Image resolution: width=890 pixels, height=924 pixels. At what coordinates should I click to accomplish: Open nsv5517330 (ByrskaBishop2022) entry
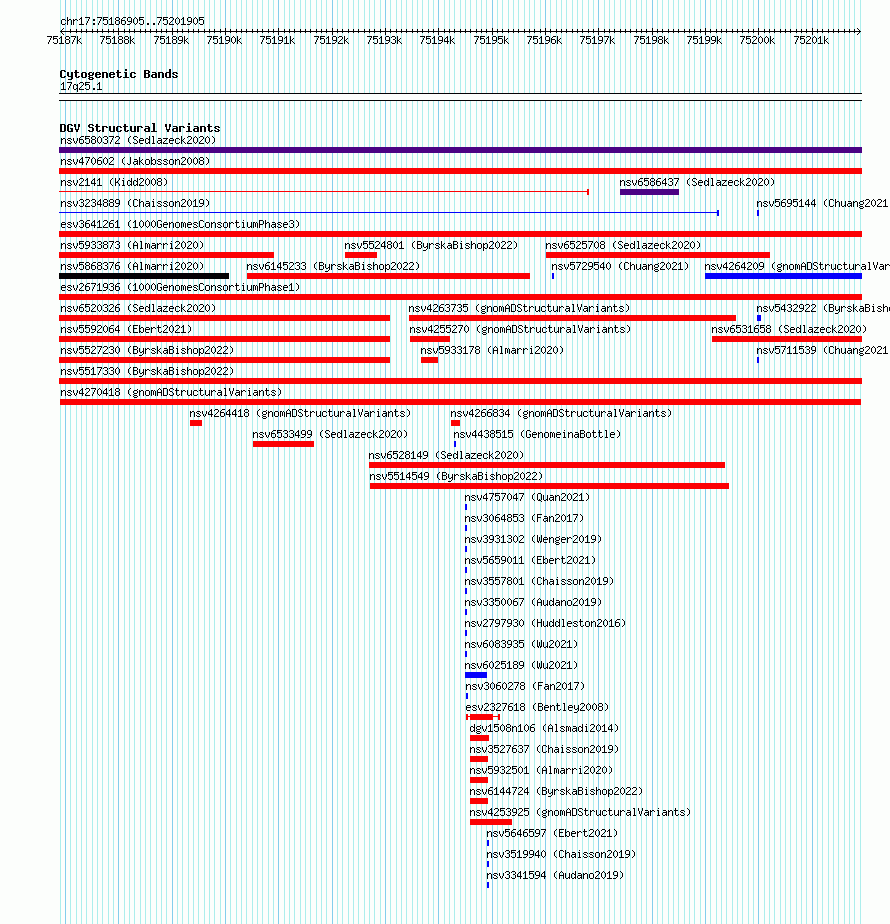pyautogui.click(x=147, y=372)
